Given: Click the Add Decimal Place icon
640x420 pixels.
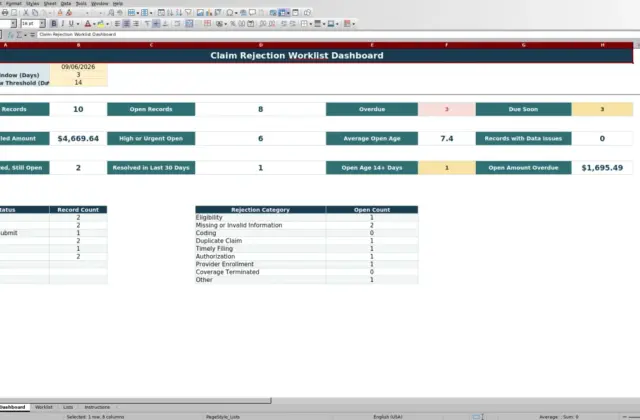Looking at the screenshot, I should pos(262,24).
